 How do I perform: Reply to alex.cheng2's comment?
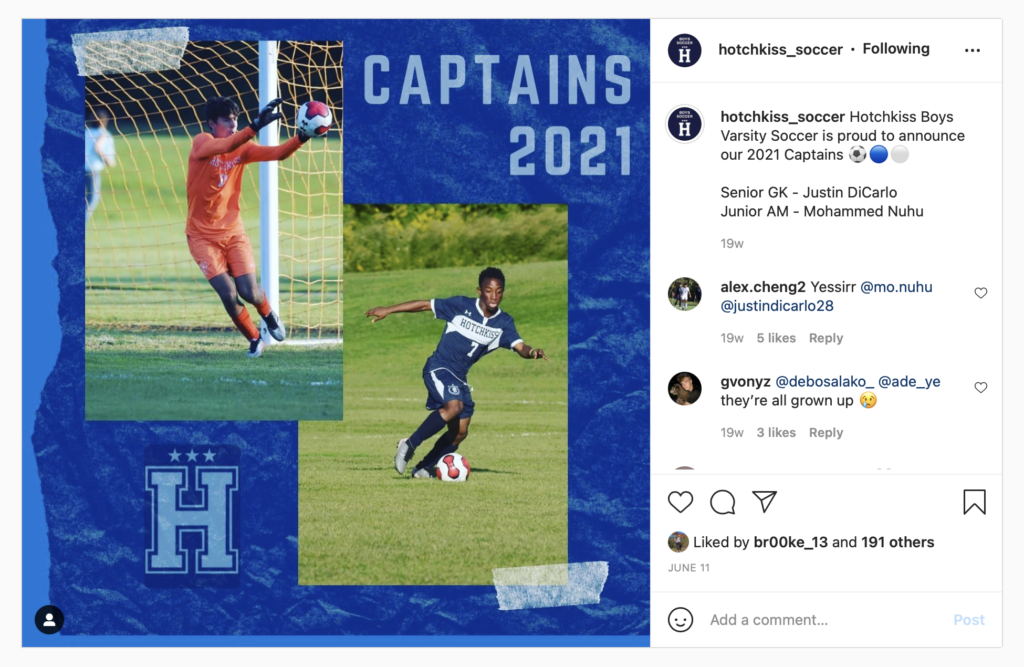825,338
